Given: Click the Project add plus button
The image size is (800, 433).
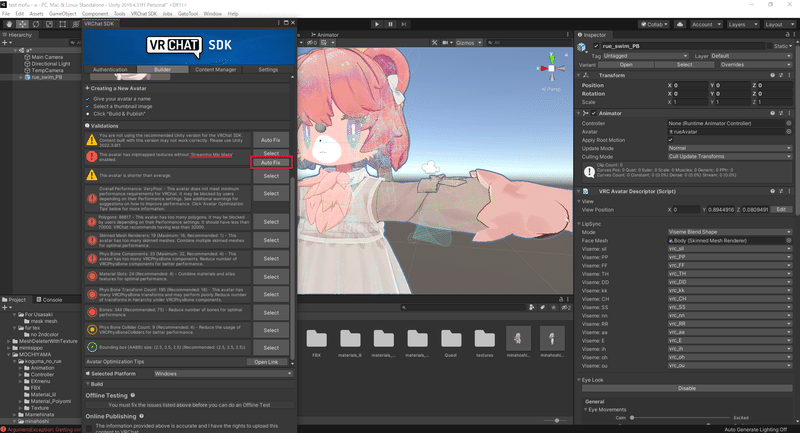Looking at the screenshot, I should coord(6,308).
